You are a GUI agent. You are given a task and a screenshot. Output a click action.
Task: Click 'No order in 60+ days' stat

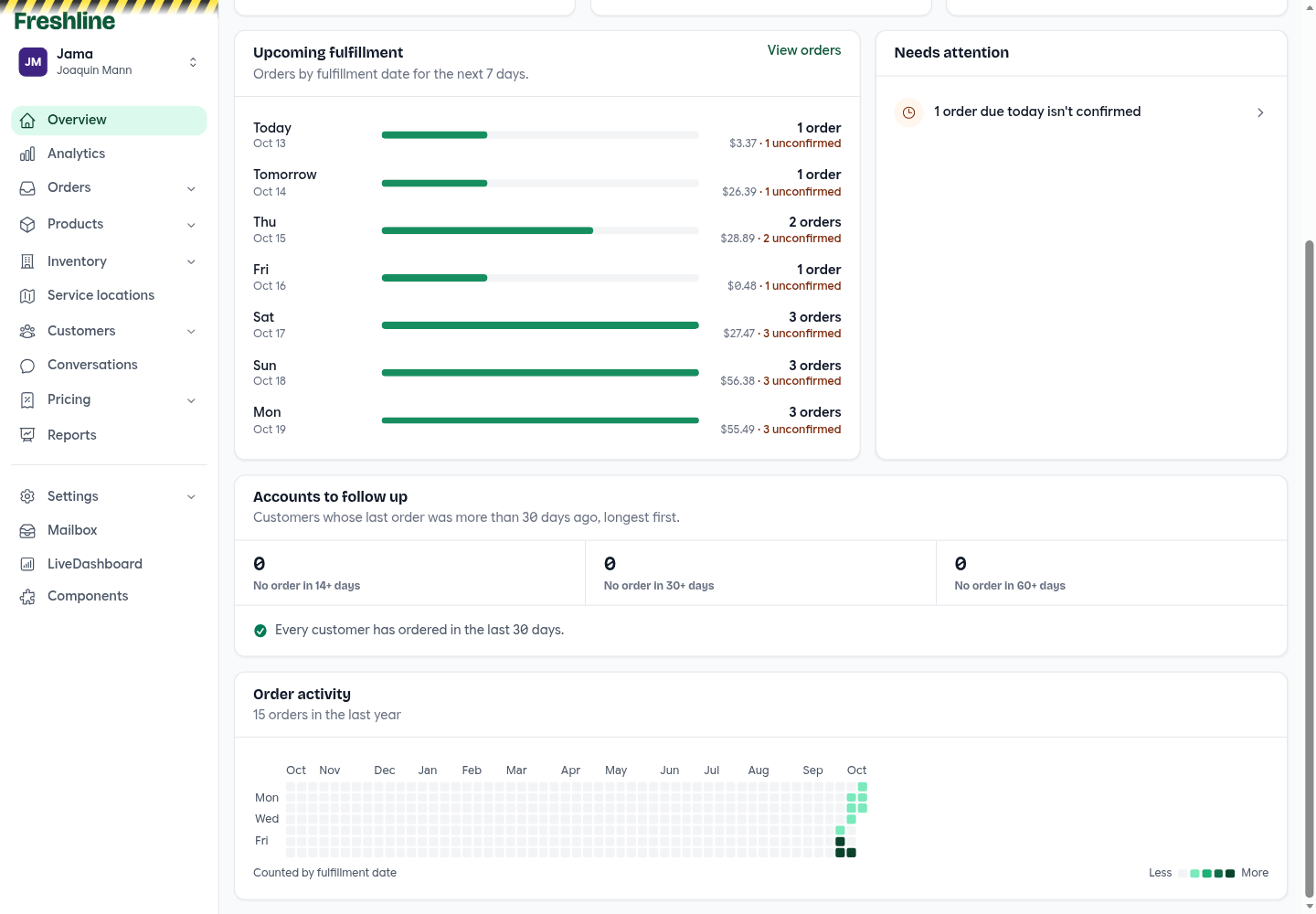1111,573
